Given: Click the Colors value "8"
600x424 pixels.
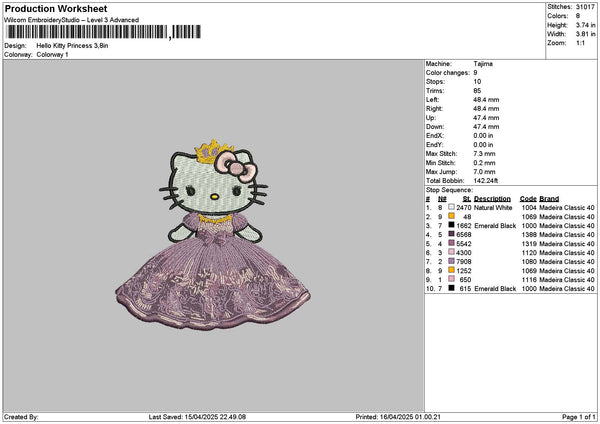Looking at the screenshot, I should (x=578, y=16).
